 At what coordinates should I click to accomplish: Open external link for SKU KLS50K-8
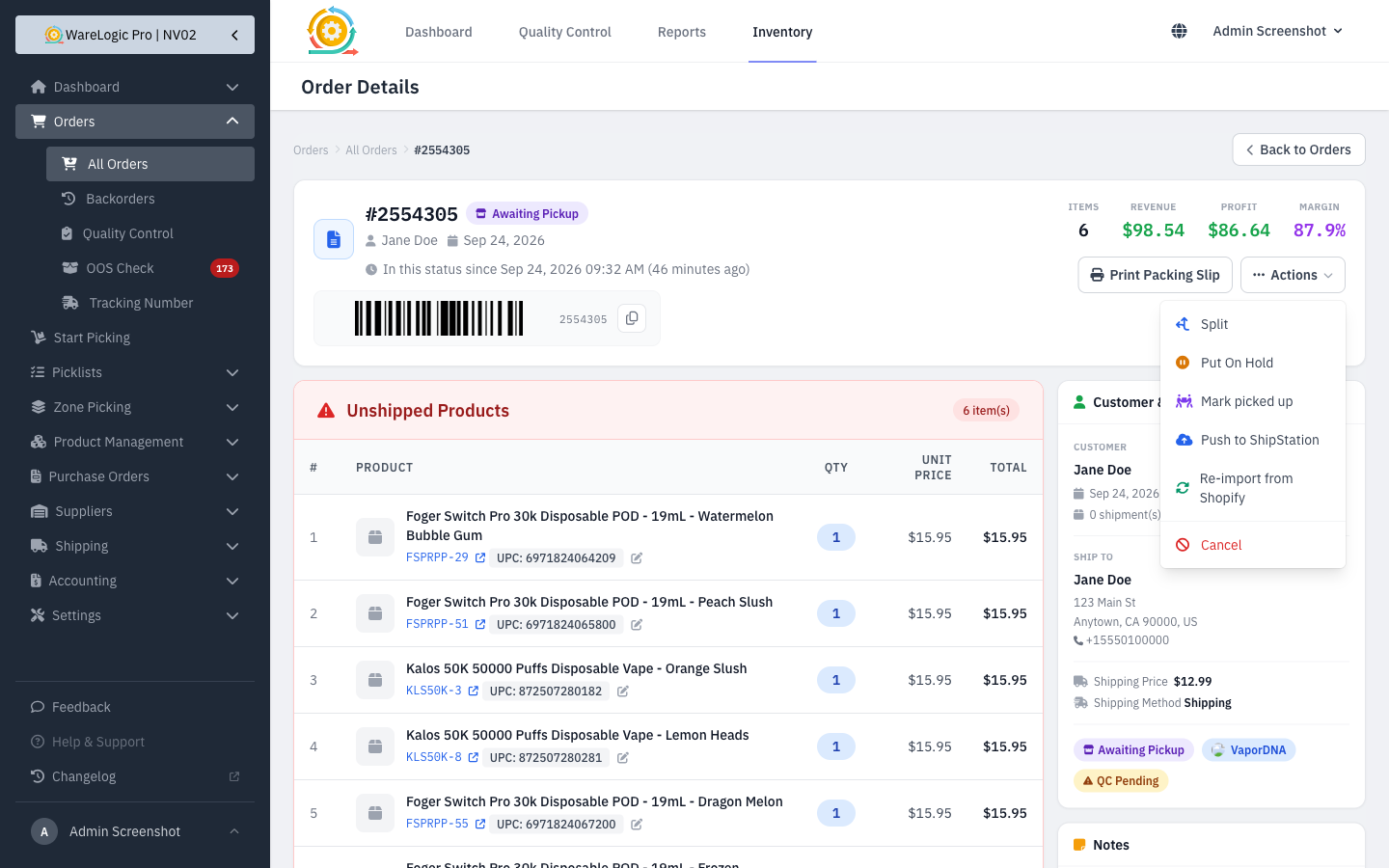(x=474, y=757)
